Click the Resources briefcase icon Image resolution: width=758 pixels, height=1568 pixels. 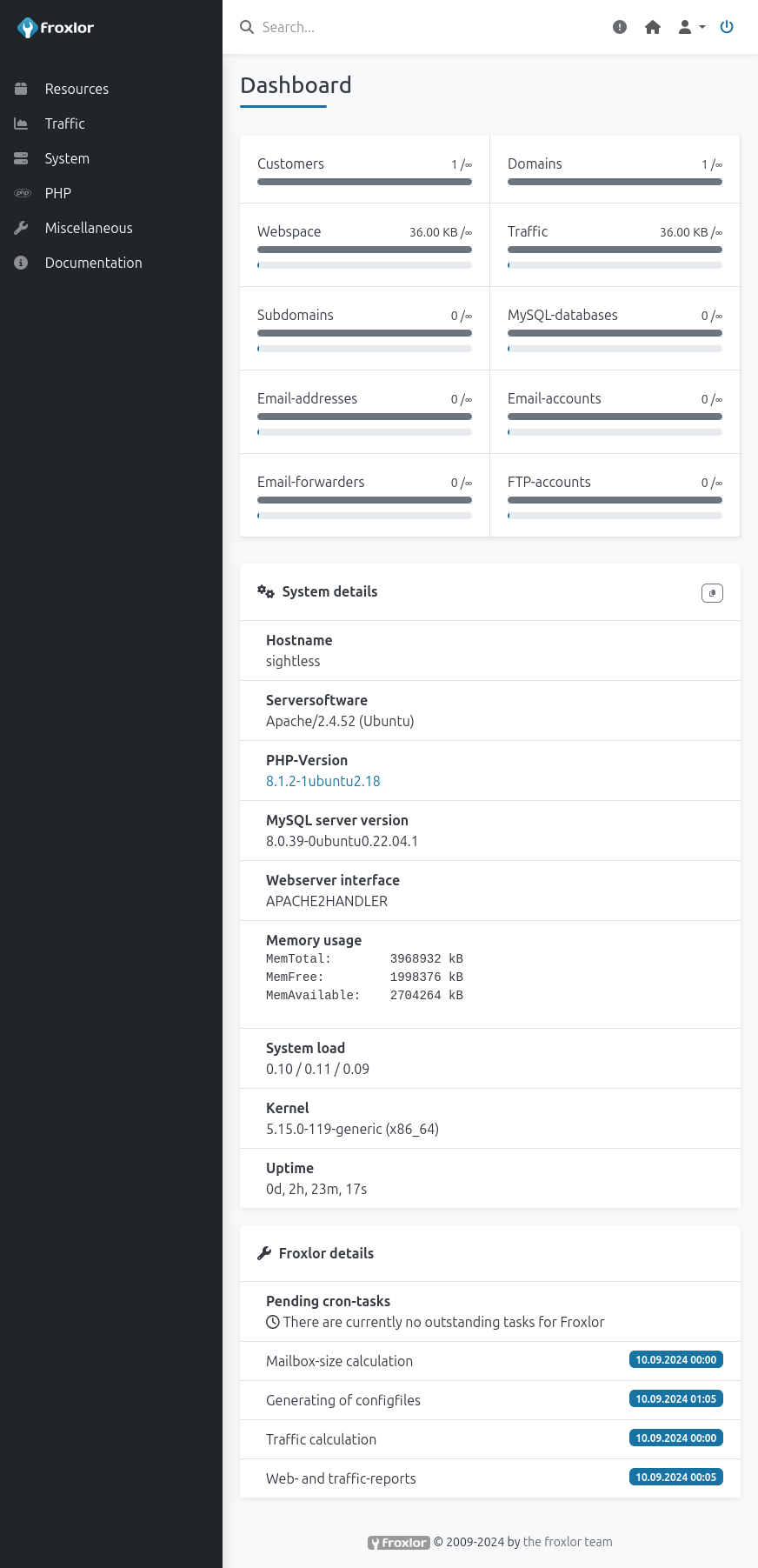(x=21, y=89)
